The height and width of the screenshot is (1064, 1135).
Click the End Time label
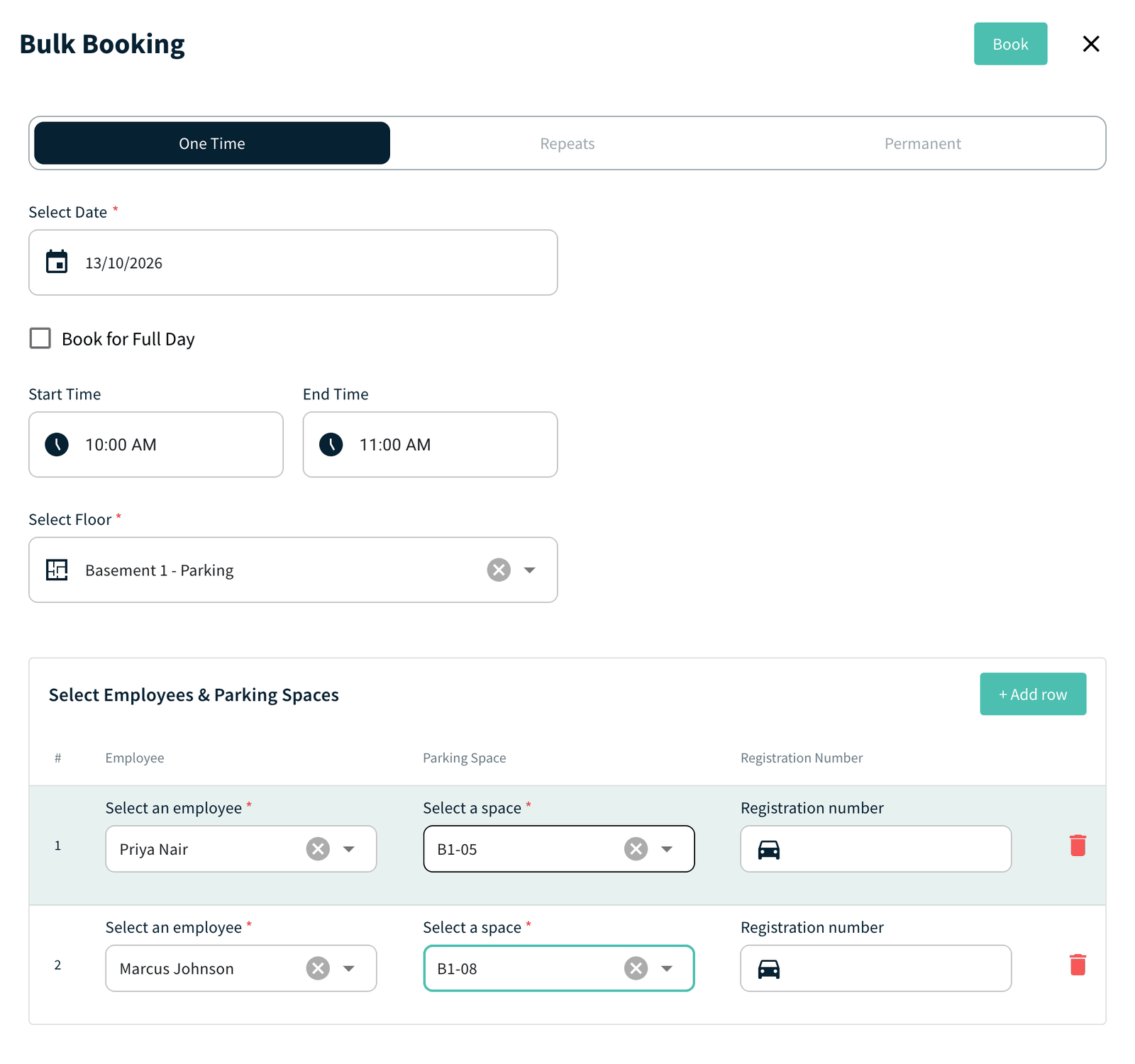tap(336, 394)
